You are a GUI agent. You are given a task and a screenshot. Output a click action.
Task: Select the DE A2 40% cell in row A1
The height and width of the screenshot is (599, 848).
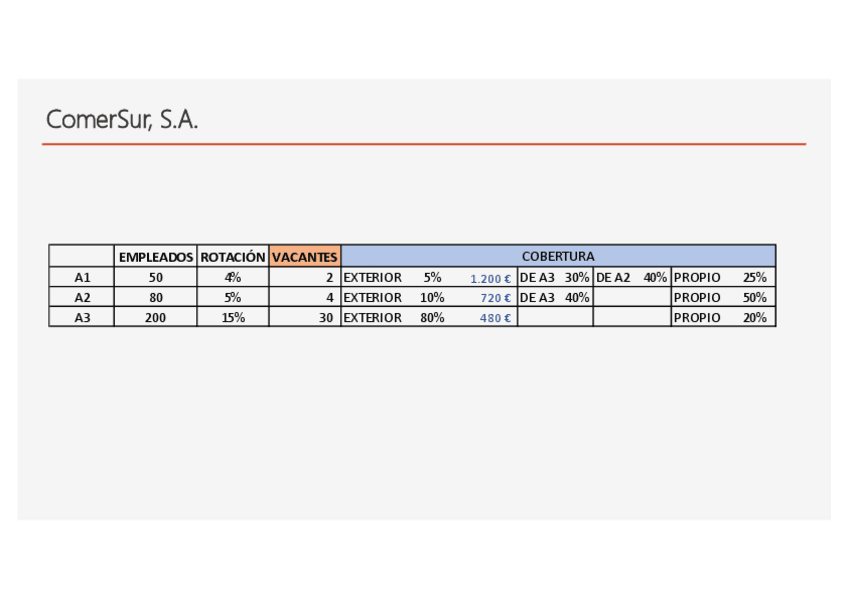point(632,277)
